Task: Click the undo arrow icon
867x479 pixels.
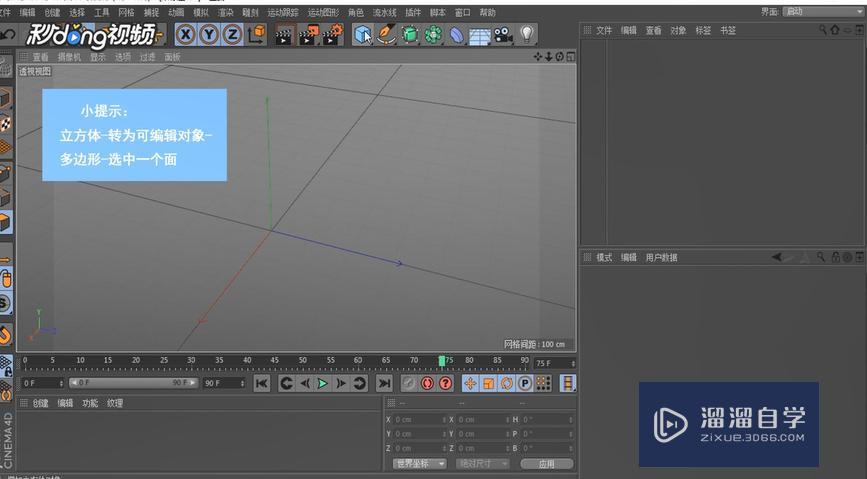Action: tap(8, 35)
